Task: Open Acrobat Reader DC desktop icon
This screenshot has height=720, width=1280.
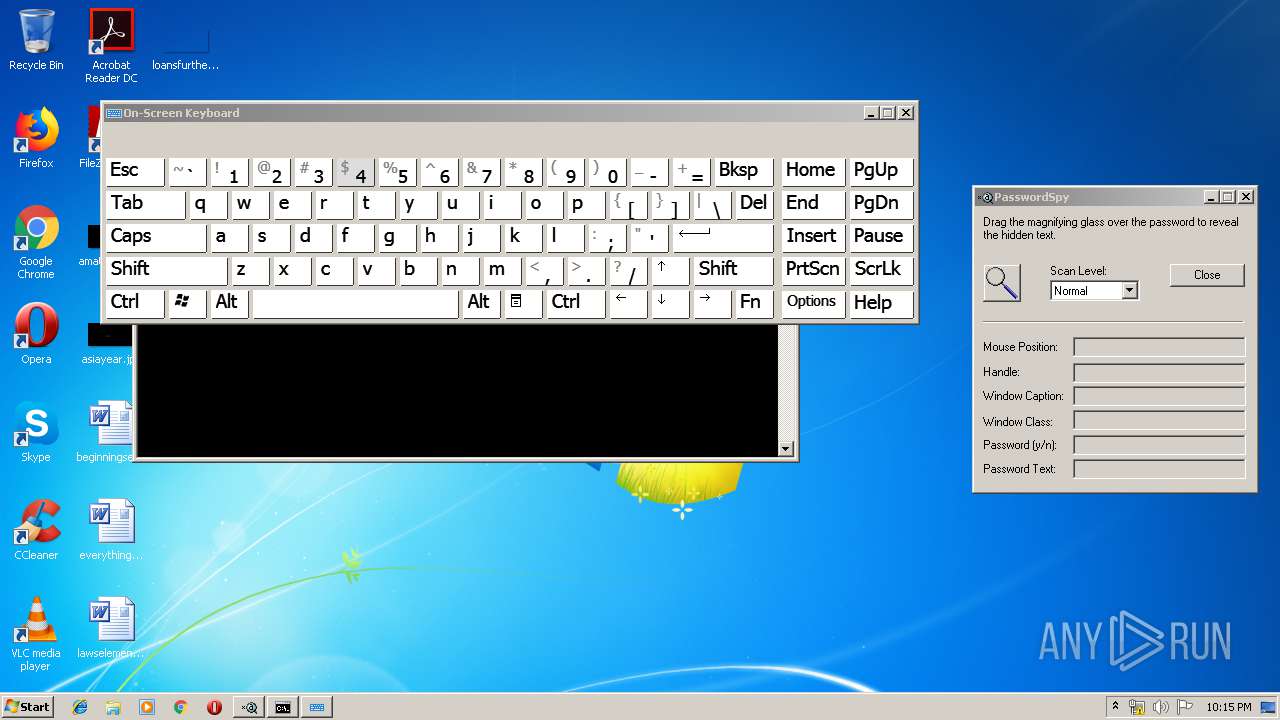Action: pyautogui.click(x=111, y=46)
